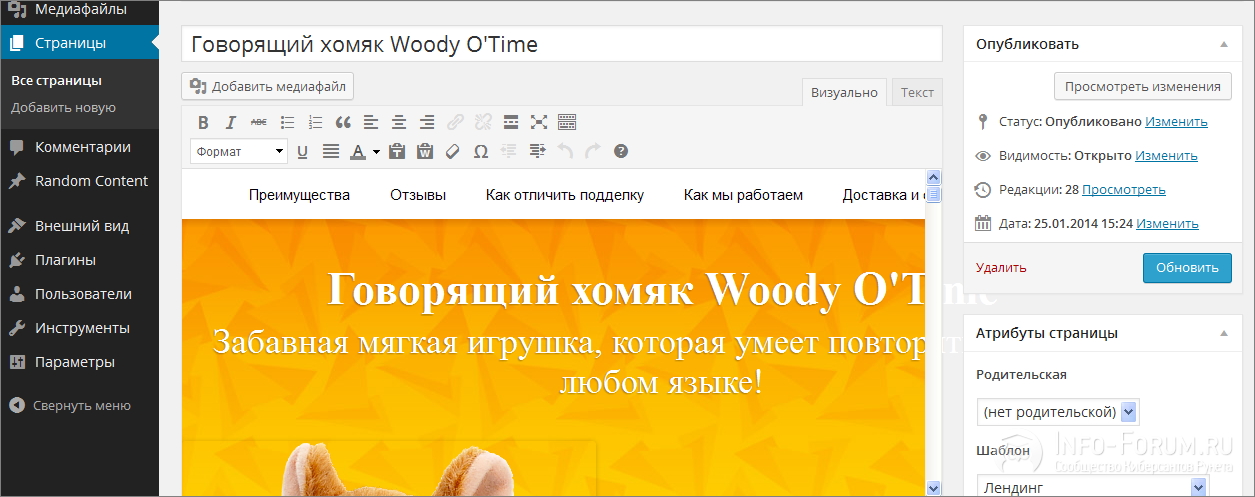Click Преимущества in the page navigation

(299, 195)
